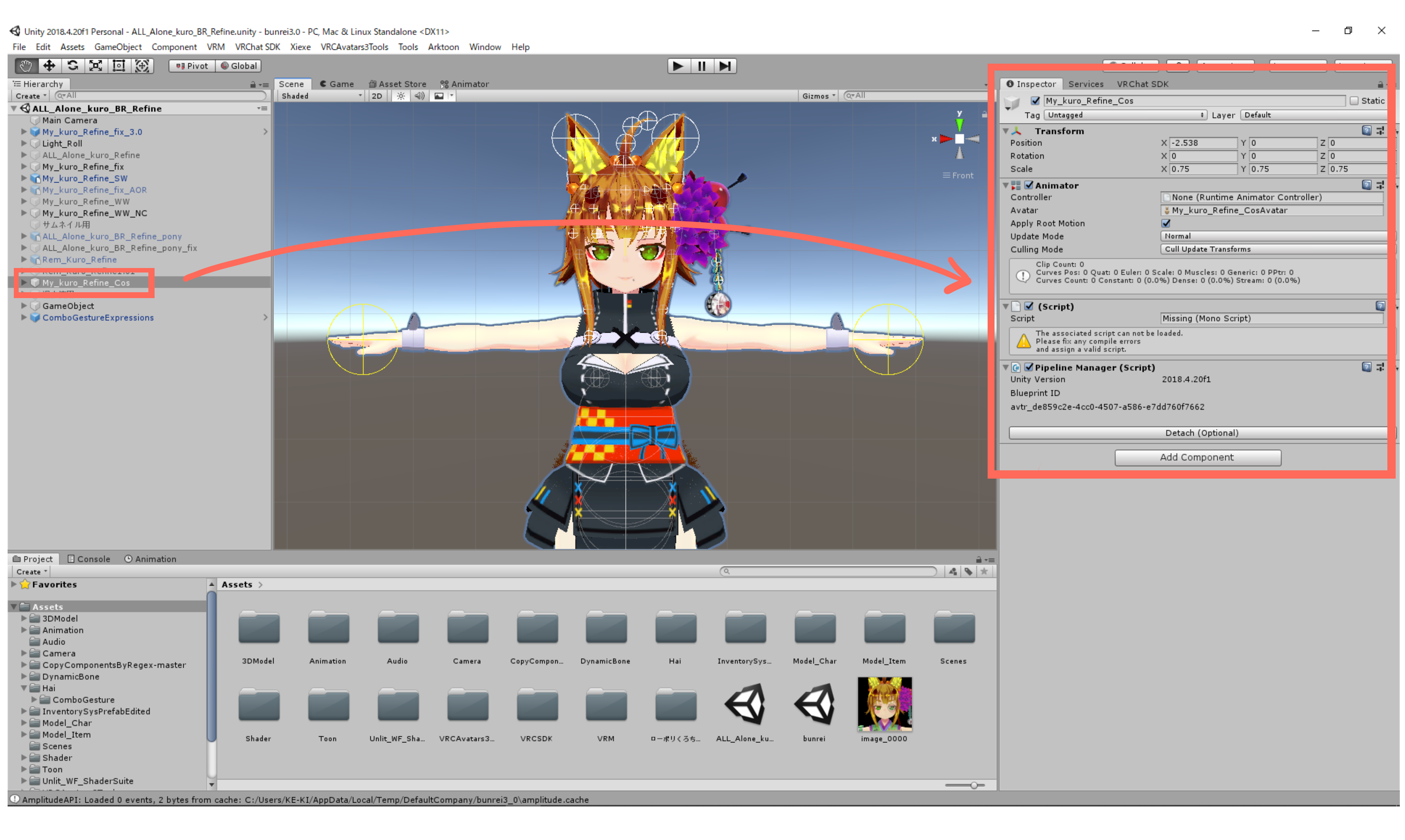
Task: Enable the Static checkbox
Action: pos(1353,101)
